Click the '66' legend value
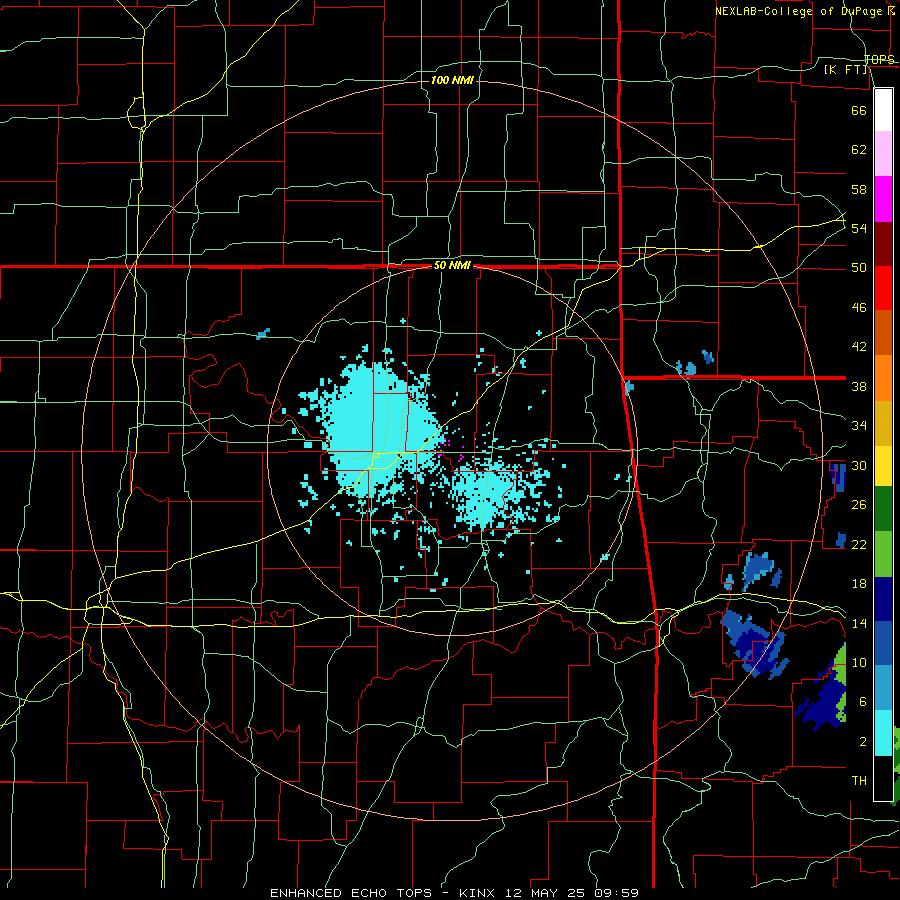Image resolution: width=900 pixels, height=900 pixels. (x=859, y=111)
